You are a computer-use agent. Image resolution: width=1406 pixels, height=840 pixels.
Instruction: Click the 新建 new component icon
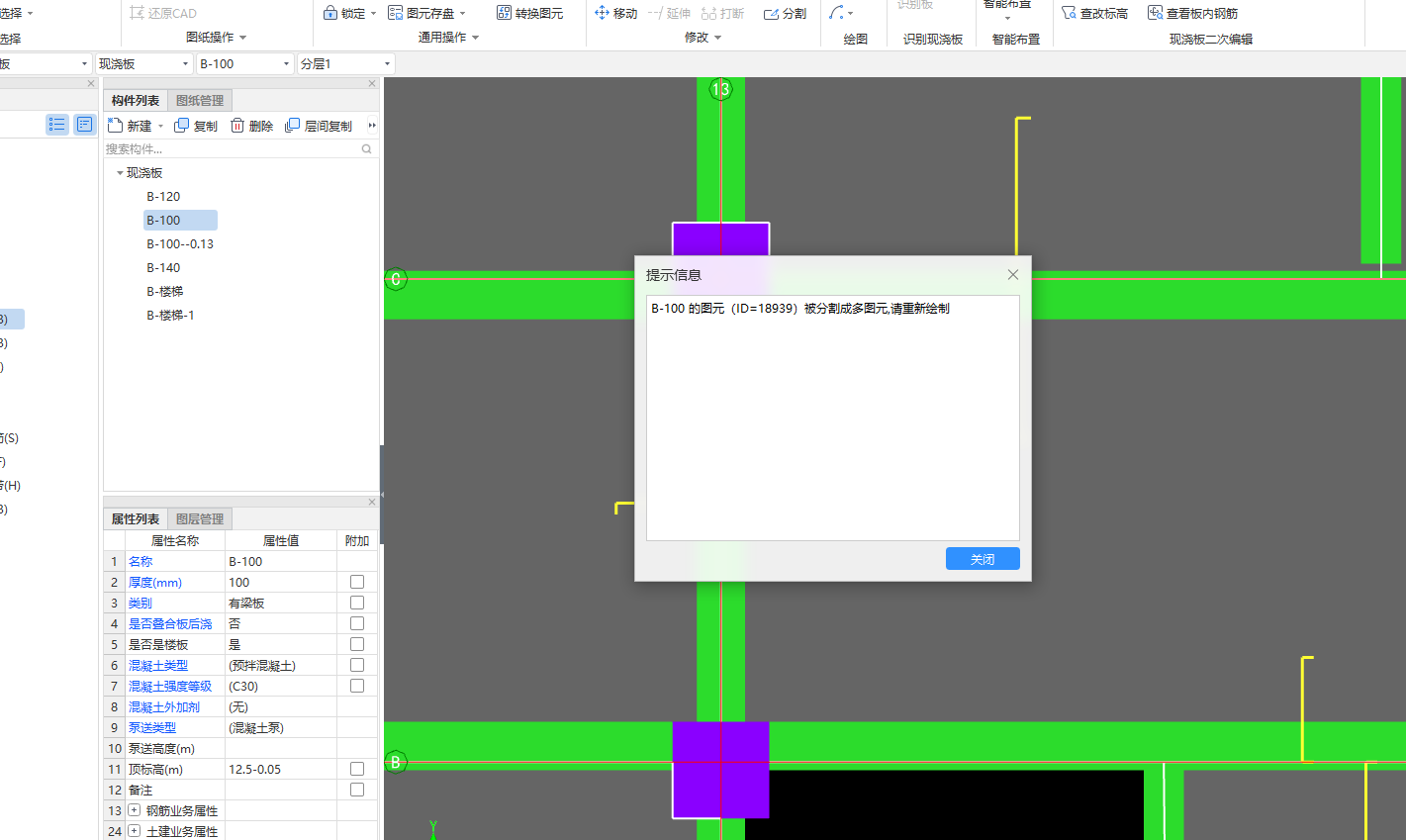(115, 126)
